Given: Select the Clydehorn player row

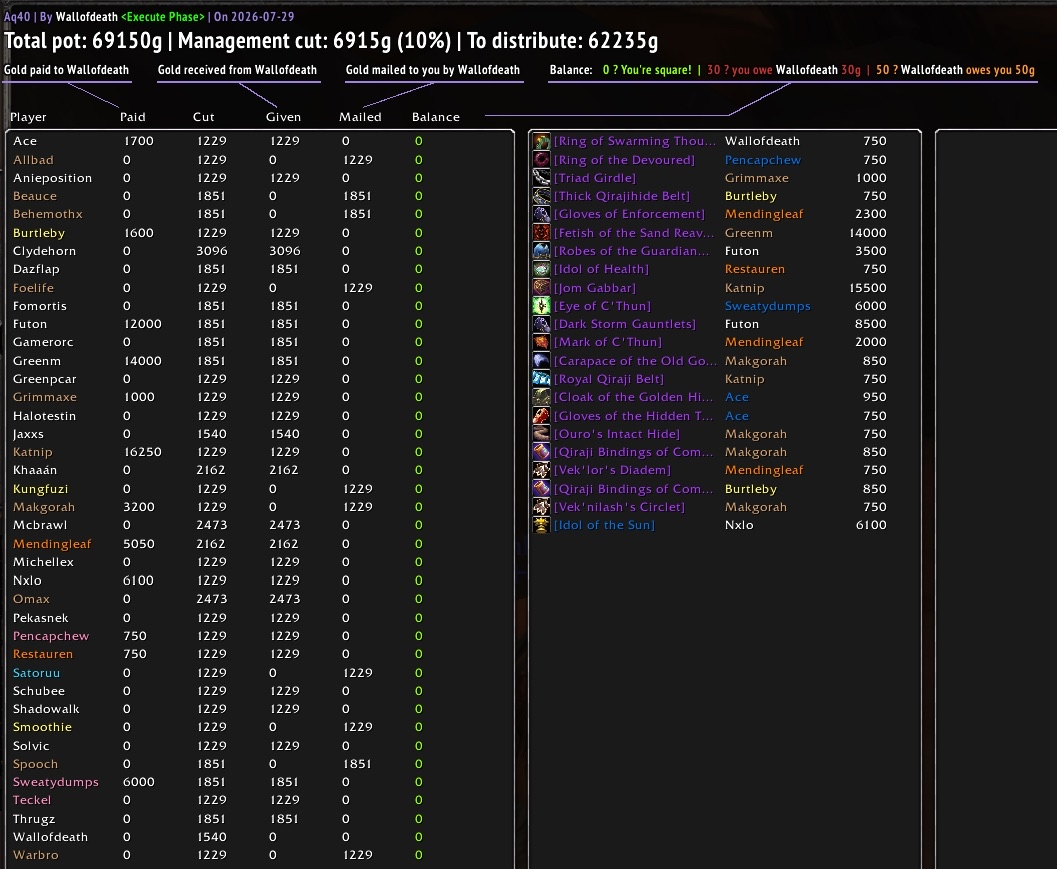Looking at the screenshot, I should point(260,251).
